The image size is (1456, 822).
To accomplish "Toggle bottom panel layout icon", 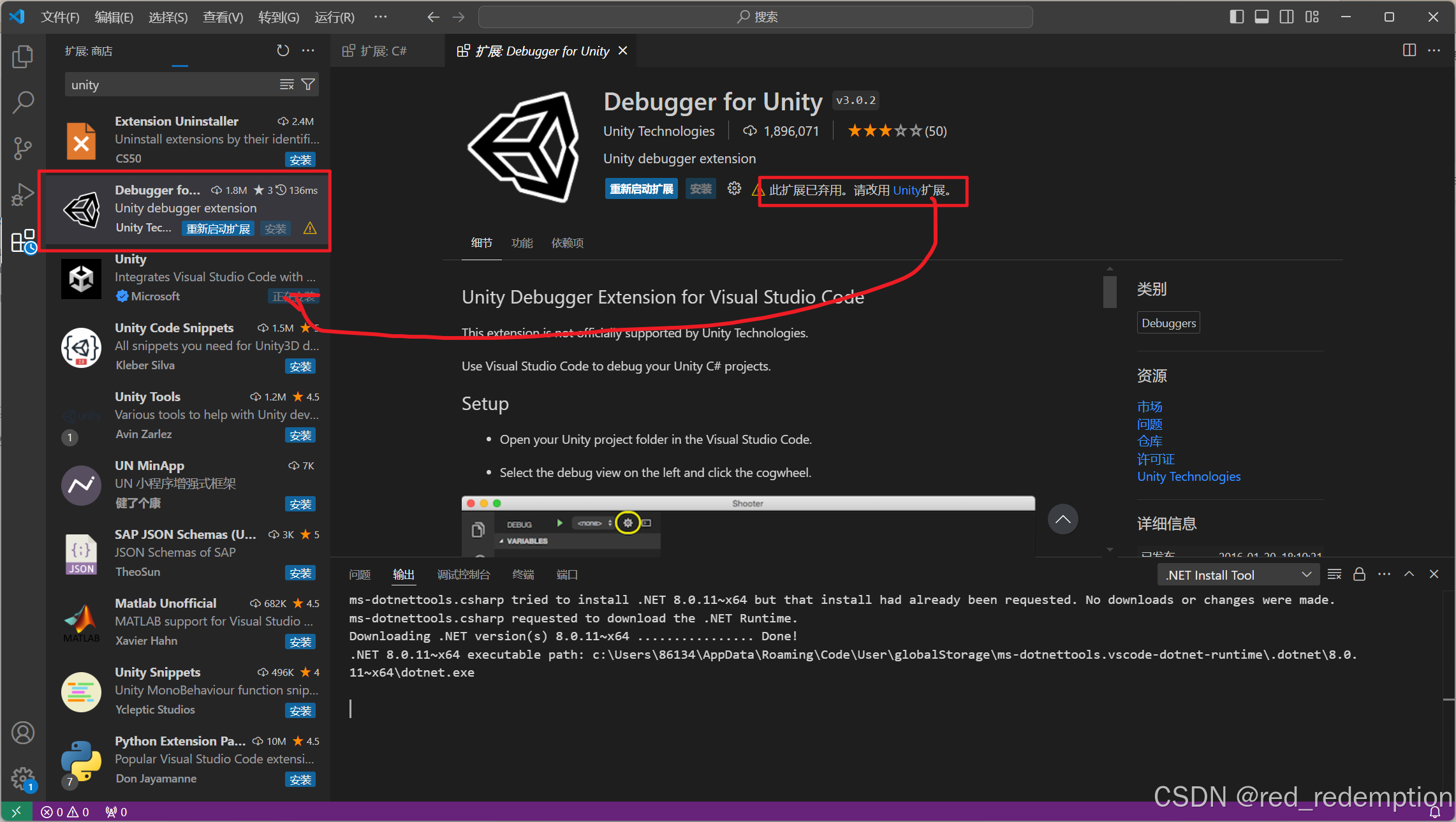I will tap(1261, 17).
